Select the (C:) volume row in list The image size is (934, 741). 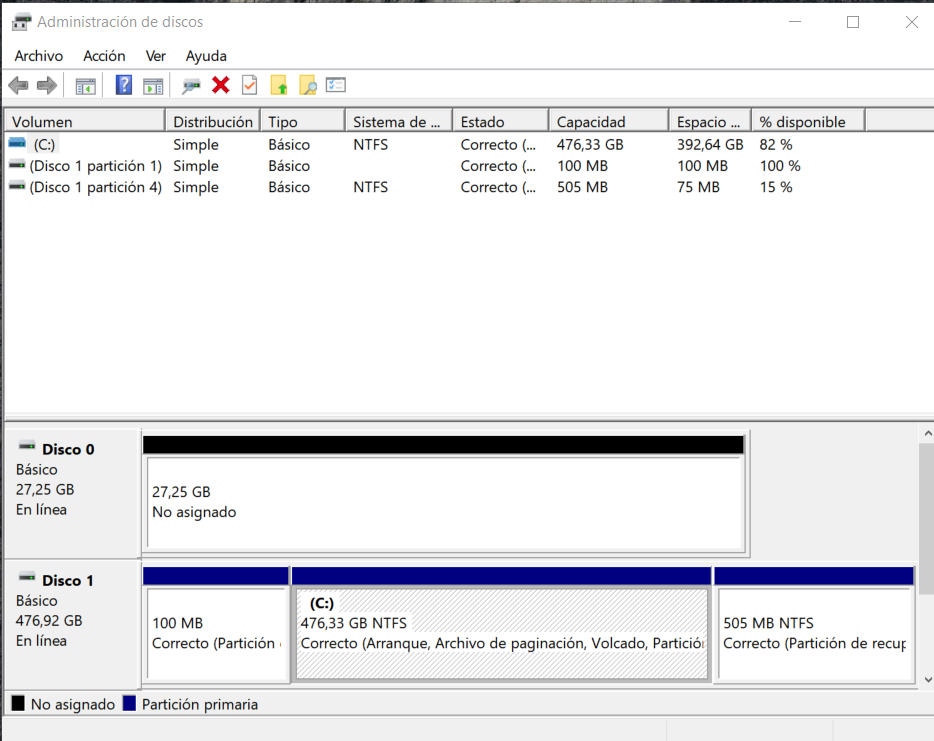[45, 145]
